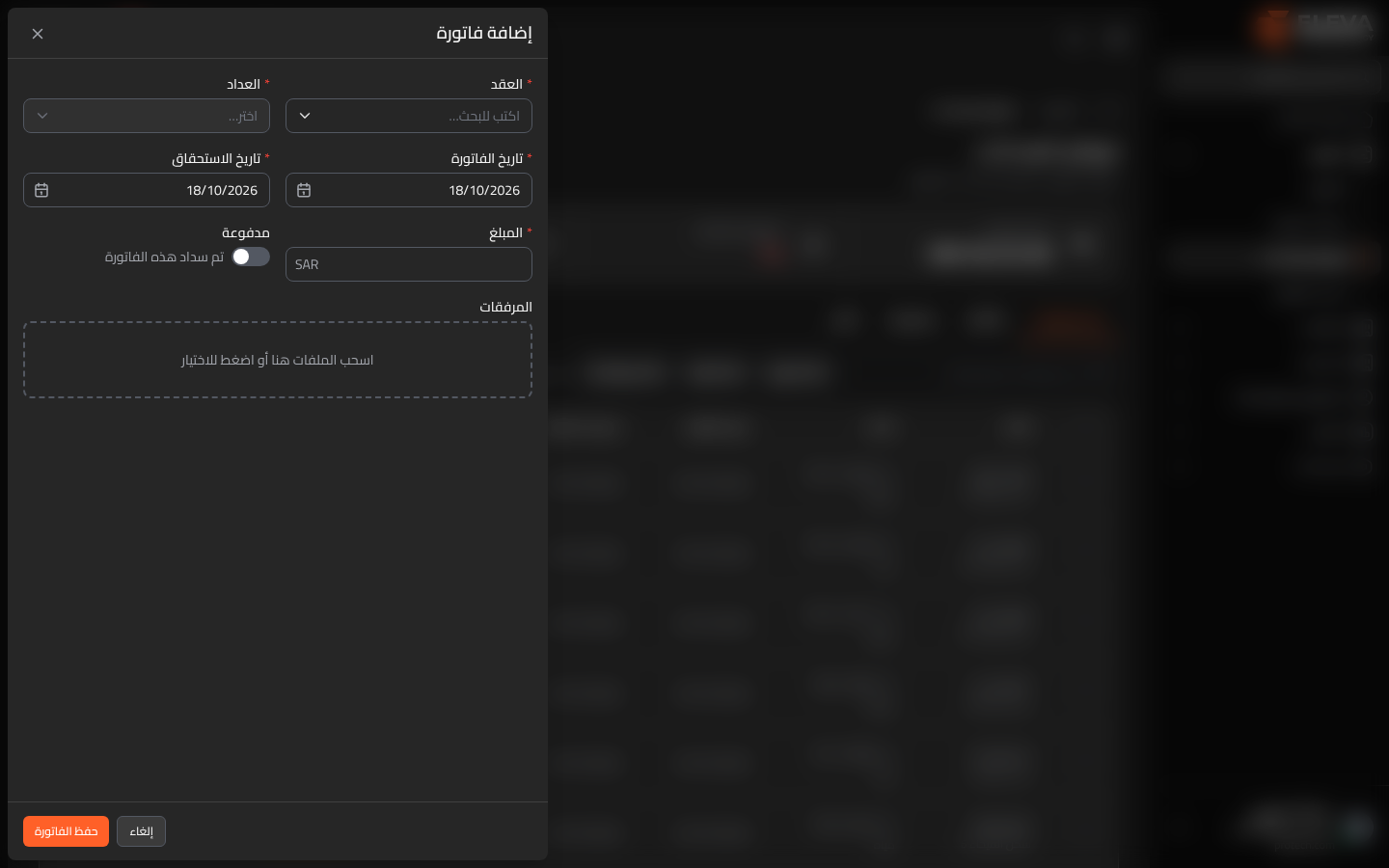Cancel using the إلغاء button
This screenshot has height=868, width=1389.
coord(141,831)
